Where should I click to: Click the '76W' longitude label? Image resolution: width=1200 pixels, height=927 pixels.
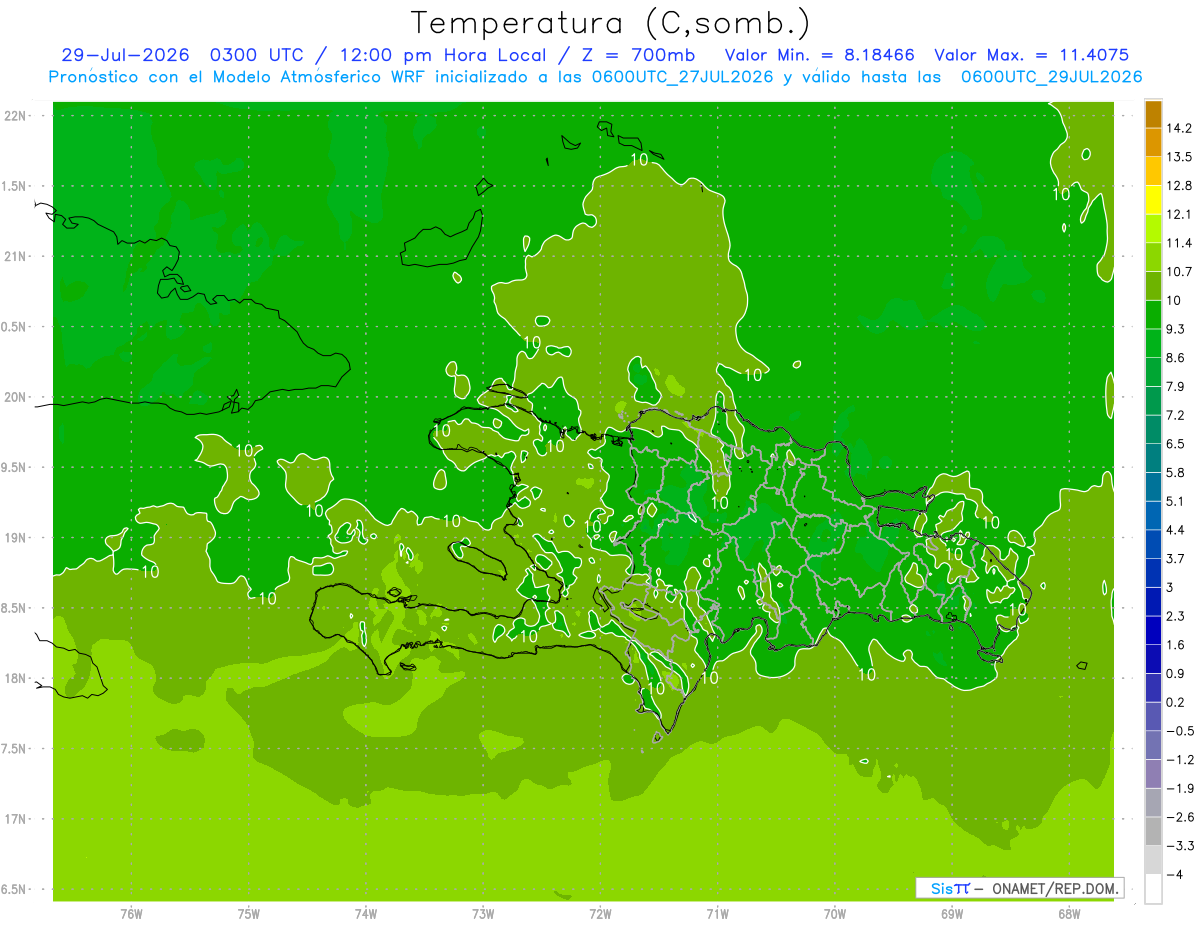pos(131,913)
